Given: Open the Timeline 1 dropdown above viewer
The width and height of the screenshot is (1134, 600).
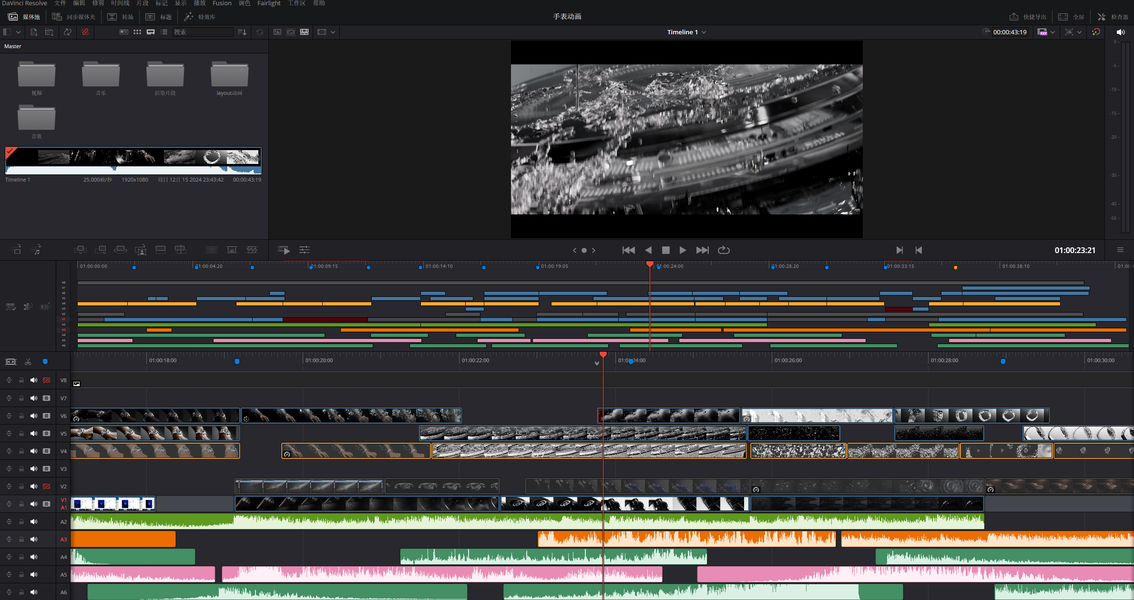Looking at the screenshot, I should [686, 32].
